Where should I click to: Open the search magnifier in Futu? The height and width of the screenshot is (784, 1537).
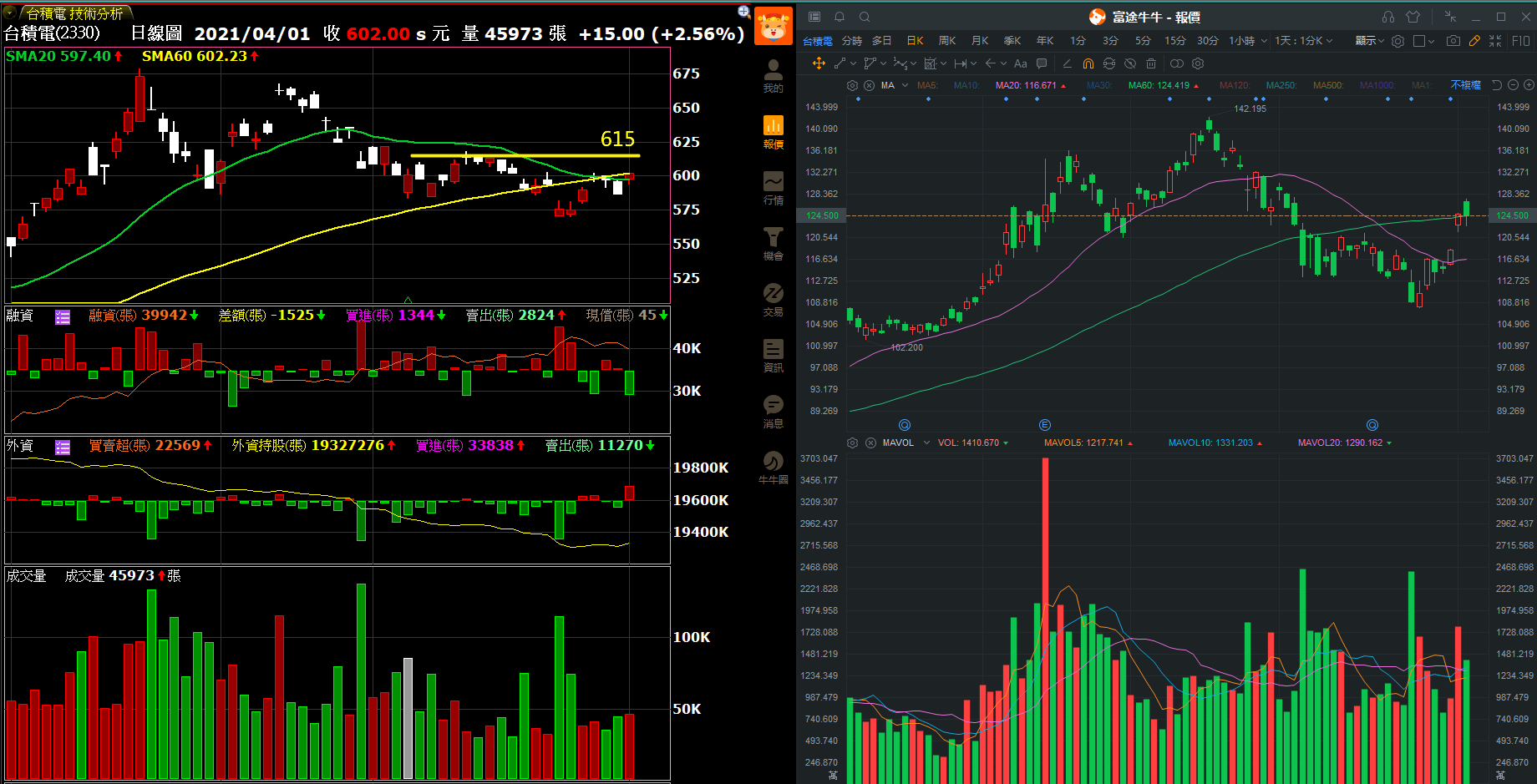865,17
